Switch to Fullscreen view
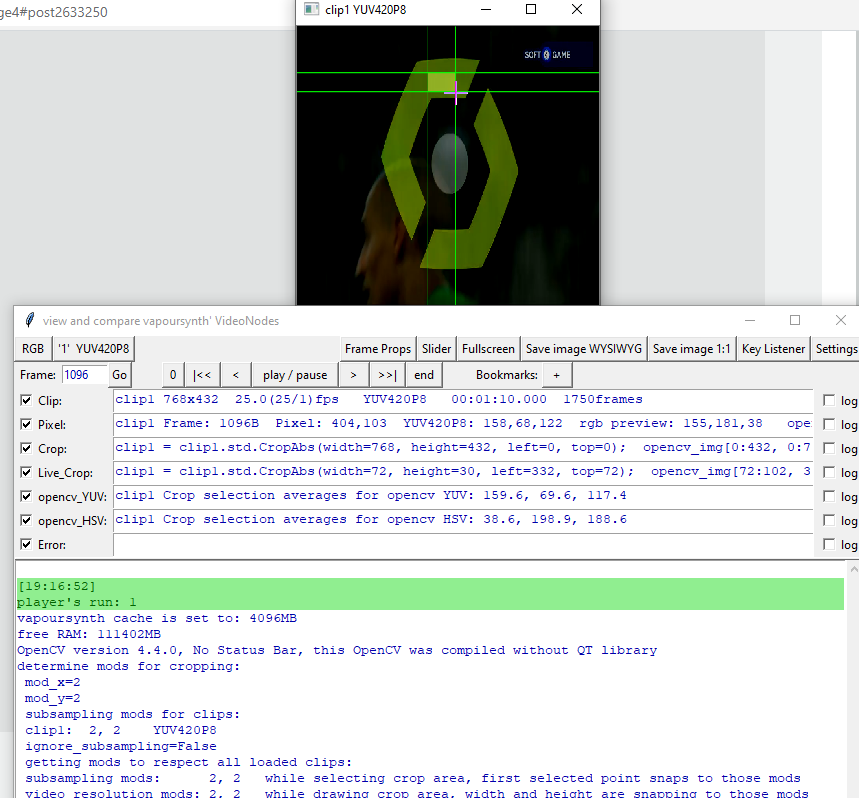This screenshot has height=798, width=859. click(x=487, y=349)
